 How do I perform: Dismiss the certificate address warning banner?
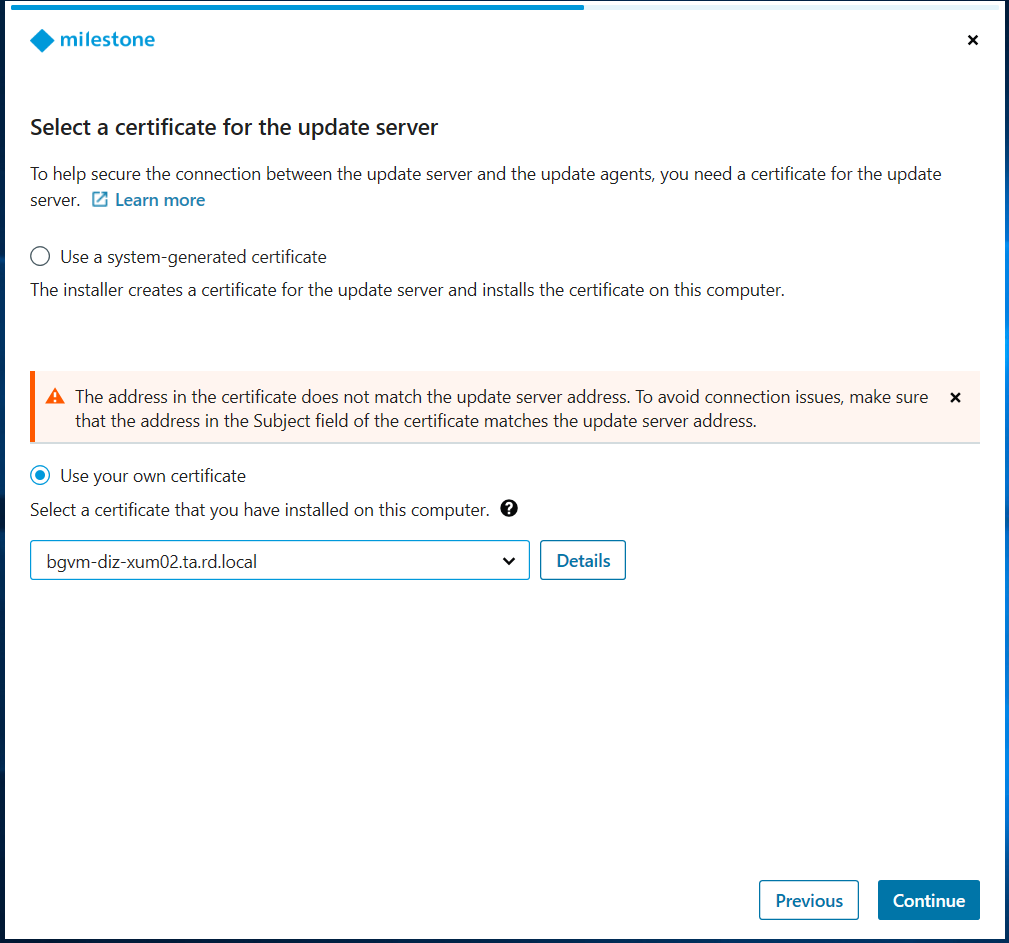955,397
